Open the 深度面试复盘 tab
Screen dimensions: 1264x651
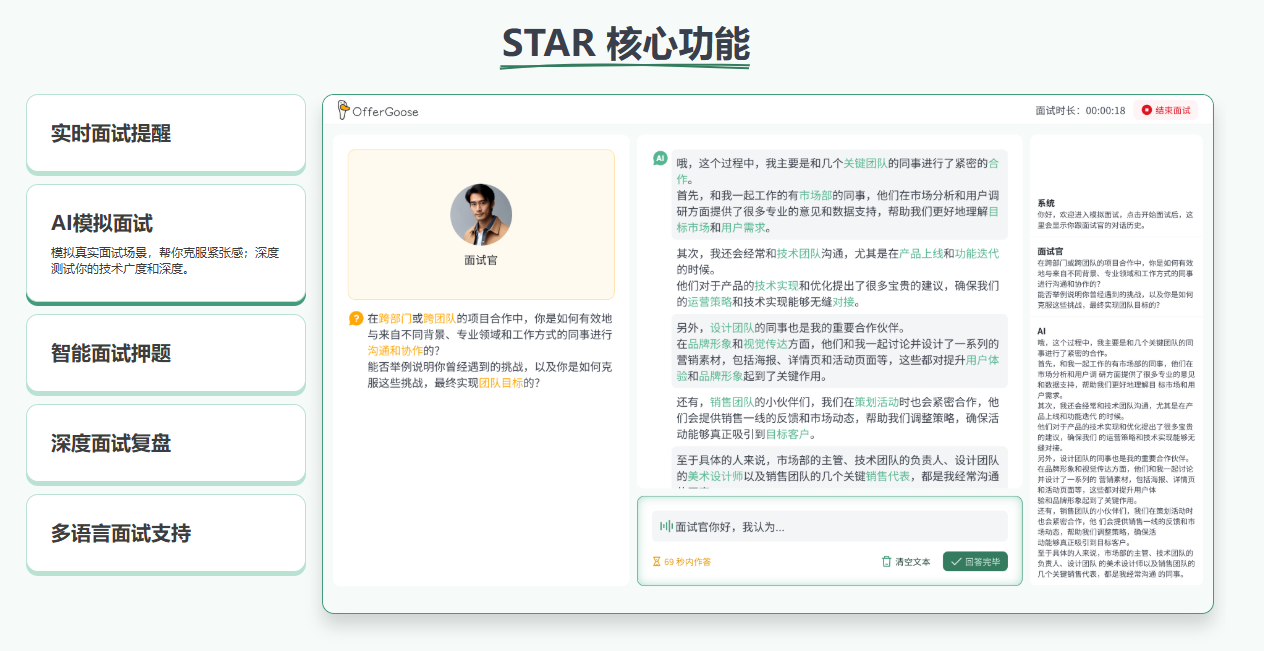[x=166, y=443]
